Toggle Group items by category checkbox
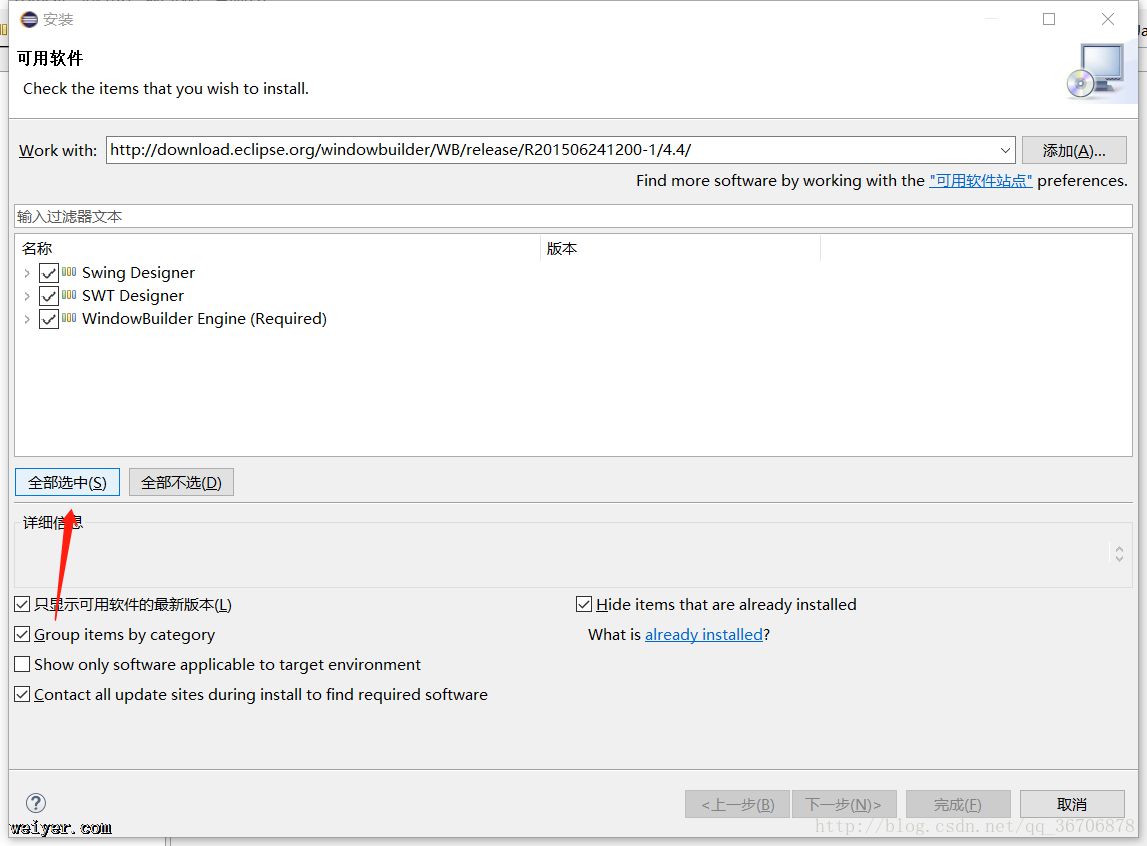Screen dimensions: 1147x846 [23, 634]
